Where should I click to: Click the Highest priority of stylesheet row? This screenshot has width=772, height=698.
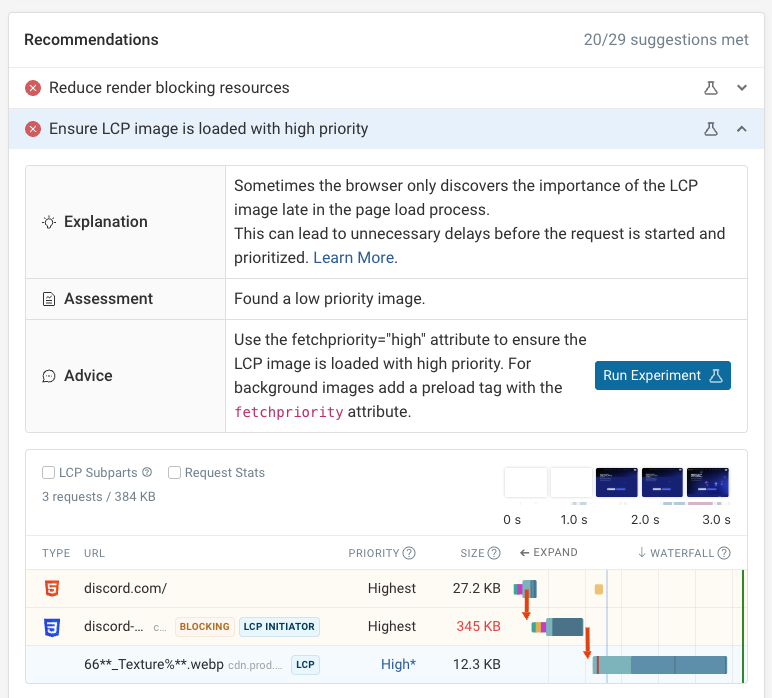tap(391, 626)
